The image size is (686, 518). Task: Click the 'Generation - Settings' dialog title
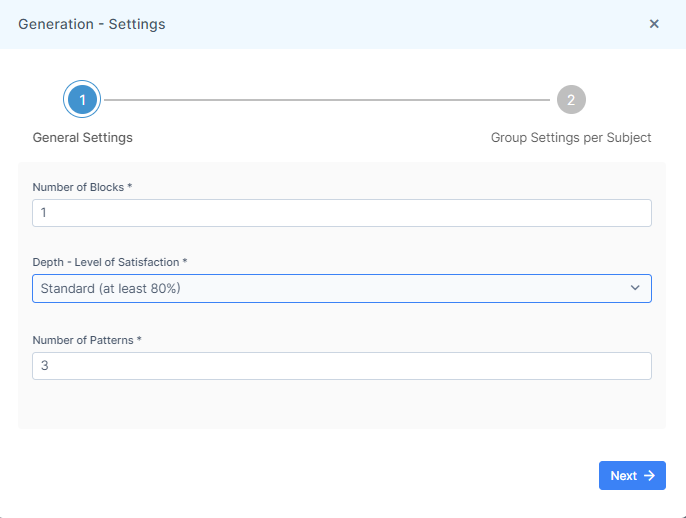click(x=92, y=24)
